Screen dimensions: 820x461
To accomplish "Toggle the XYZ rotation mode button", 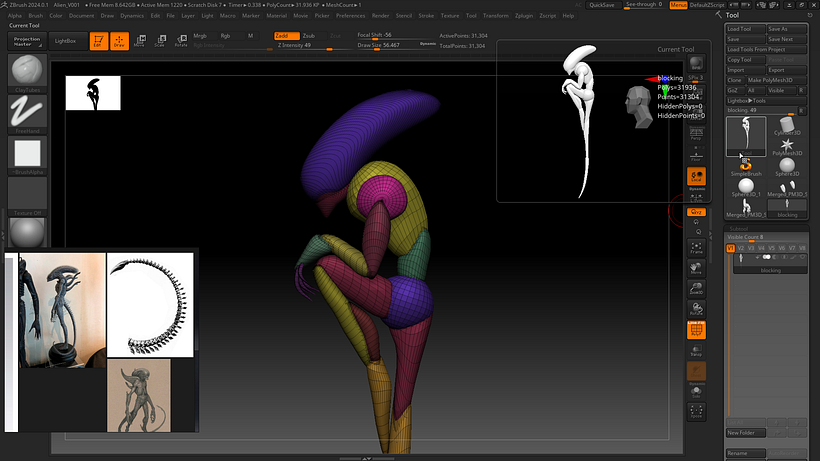I will [696, 212].
